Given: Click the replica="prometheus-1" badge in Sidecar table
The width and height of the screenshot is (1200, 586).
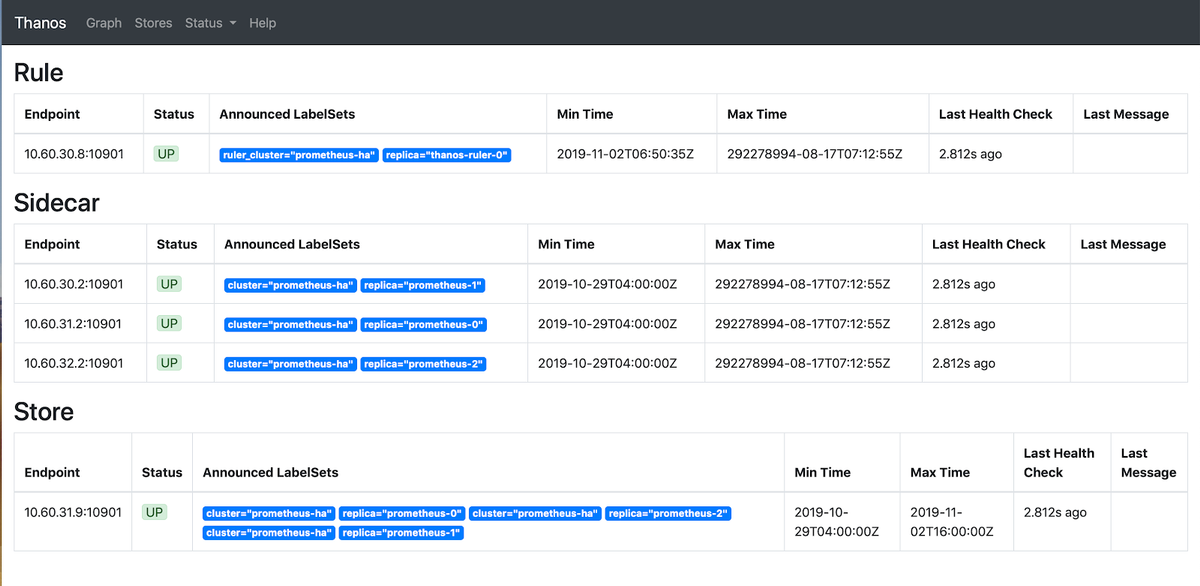Looking at the screenshot, I should [423, 285].
